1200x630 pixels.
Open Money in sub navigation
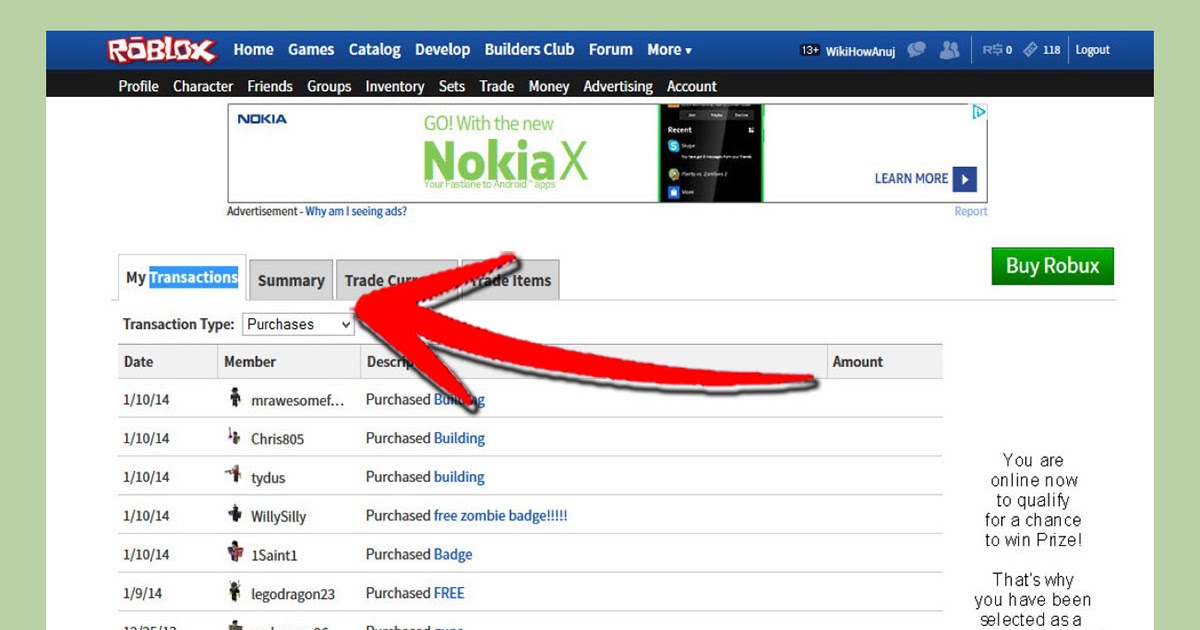(549, 86)
